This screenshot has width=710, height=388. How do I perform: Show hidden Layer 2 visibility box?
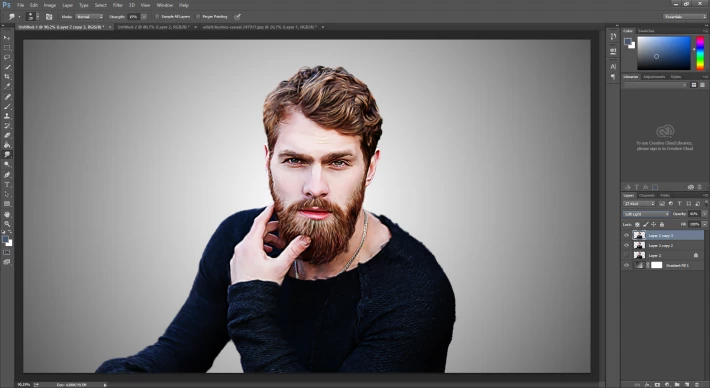(627, 255)
